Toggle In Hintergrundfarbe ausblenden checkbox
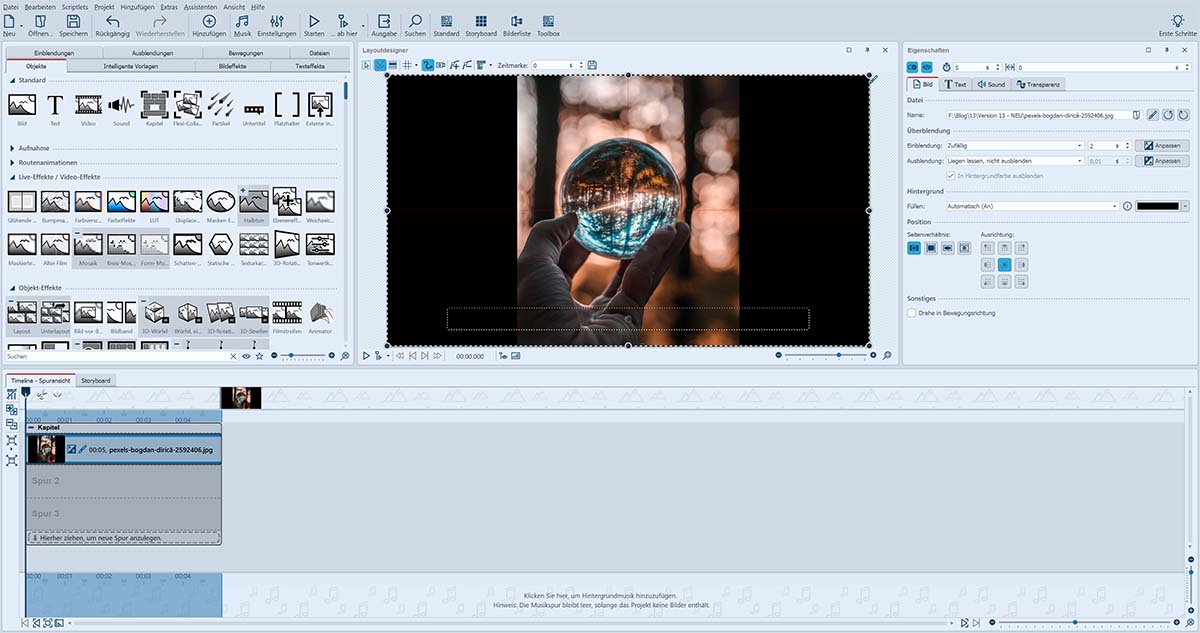 950,176
